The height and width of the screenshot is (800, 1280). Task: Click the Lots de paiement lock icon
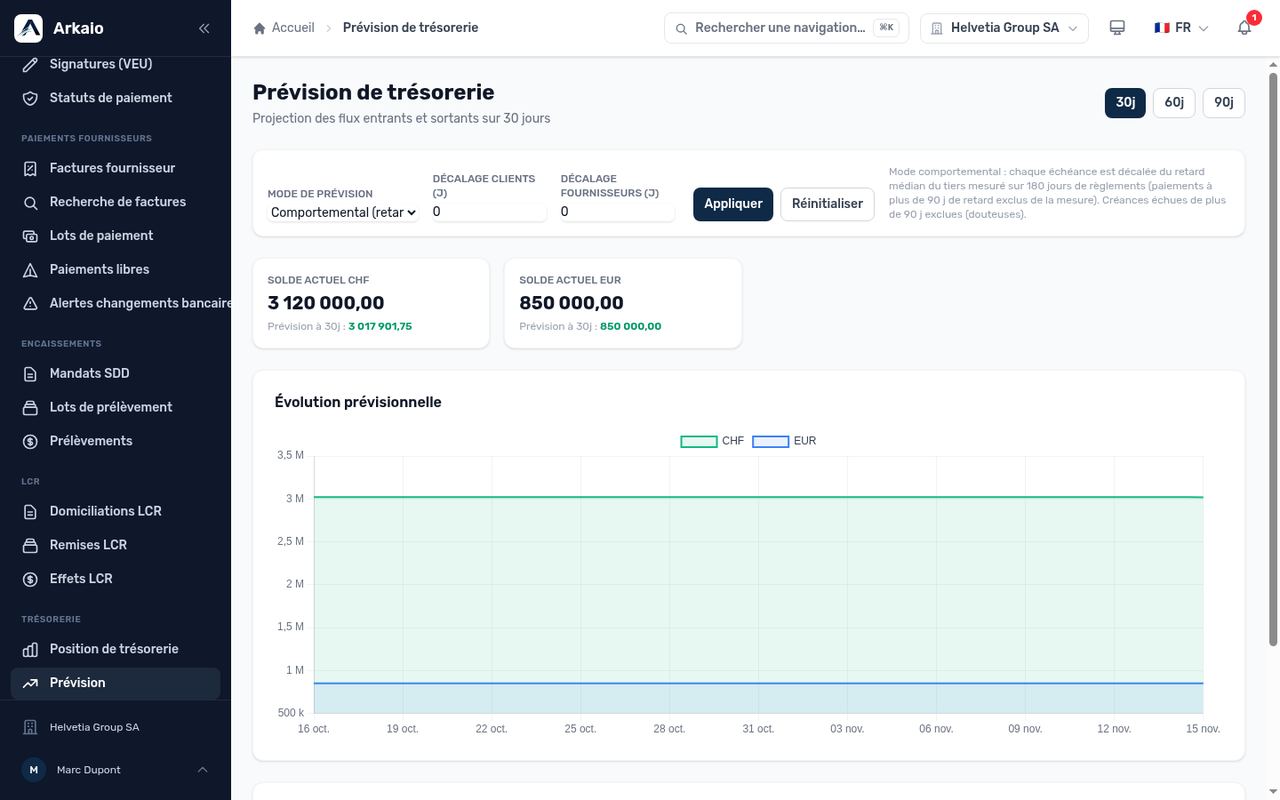coord(31,236)
